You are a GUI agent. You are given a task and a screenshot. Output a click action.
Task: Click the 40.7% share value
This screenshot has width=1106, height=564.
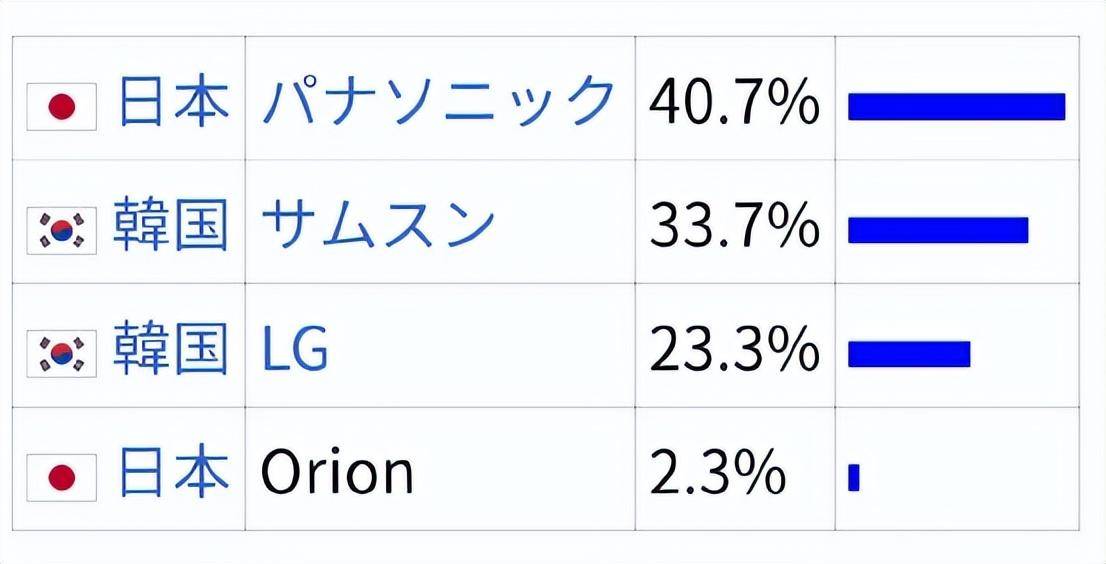point(734,103)
